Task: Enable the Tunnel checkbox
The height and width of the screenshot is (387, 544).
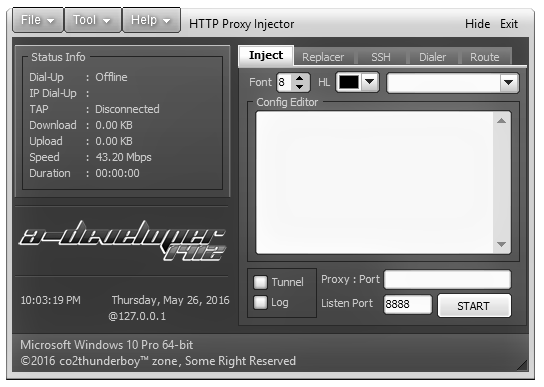Action: pyautogui.click(x=260, y=282)
